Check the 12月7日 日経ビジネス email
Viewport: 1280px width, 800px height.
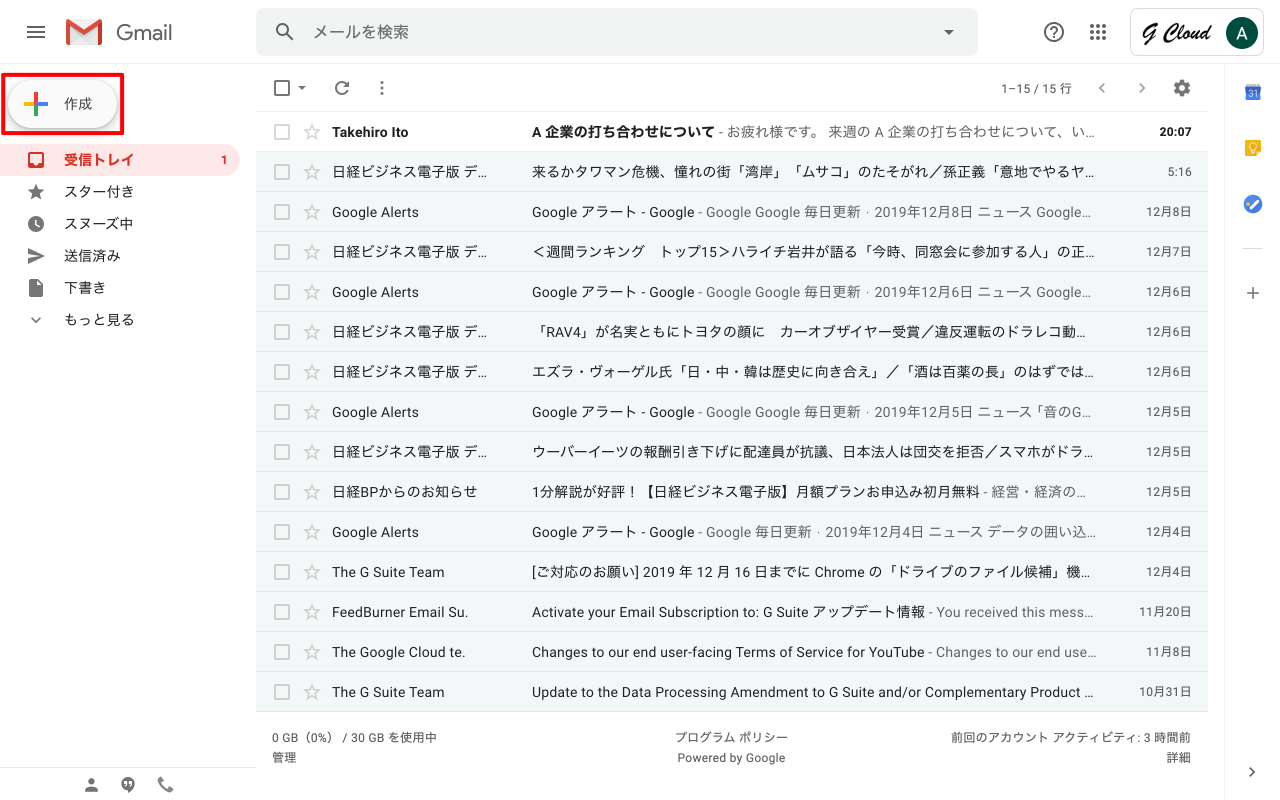click(282, 252)
